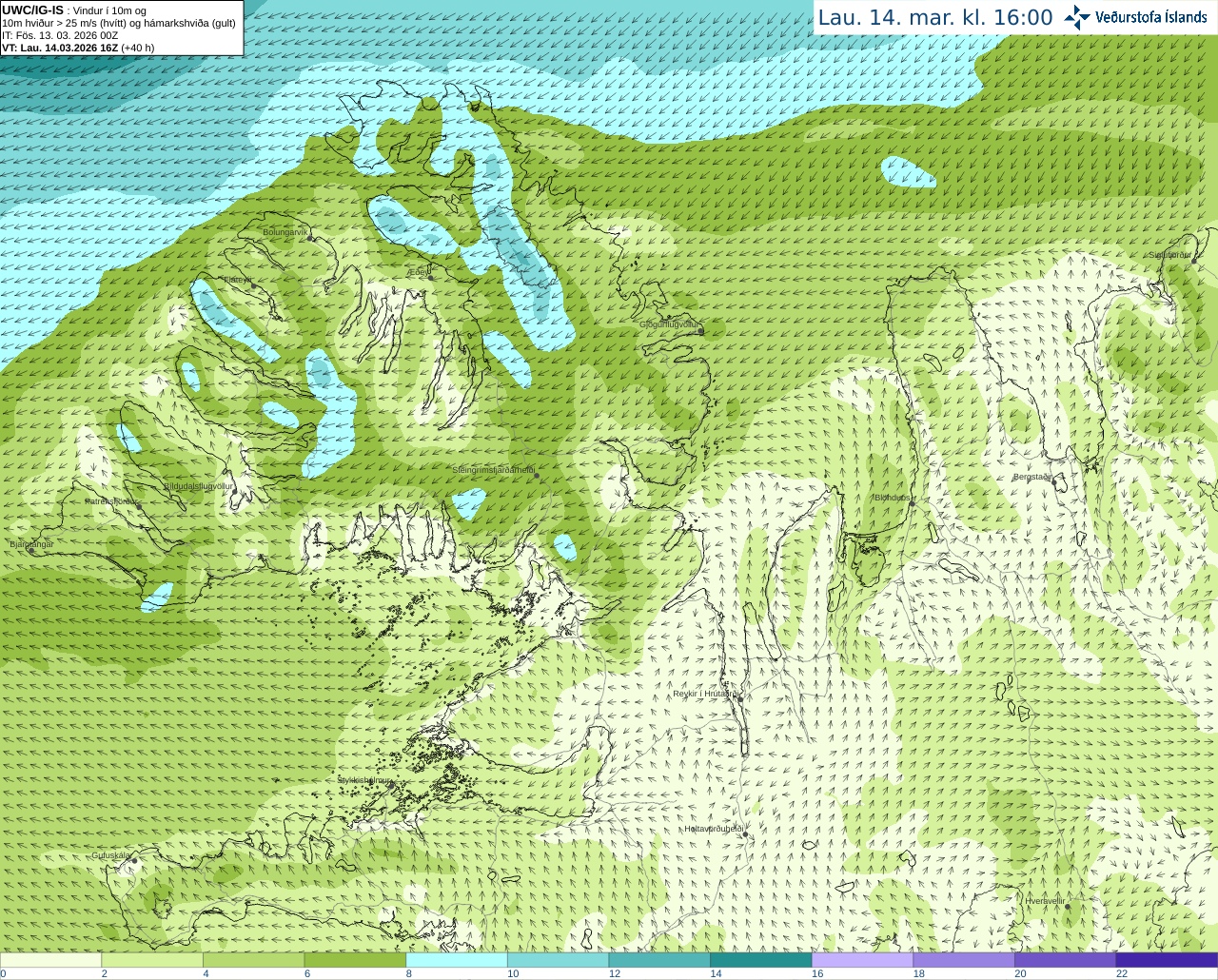Screen dimensions: 1218x980
Task: Click the Veðurstofa Íslands name text
Action: pos(1151,17)
